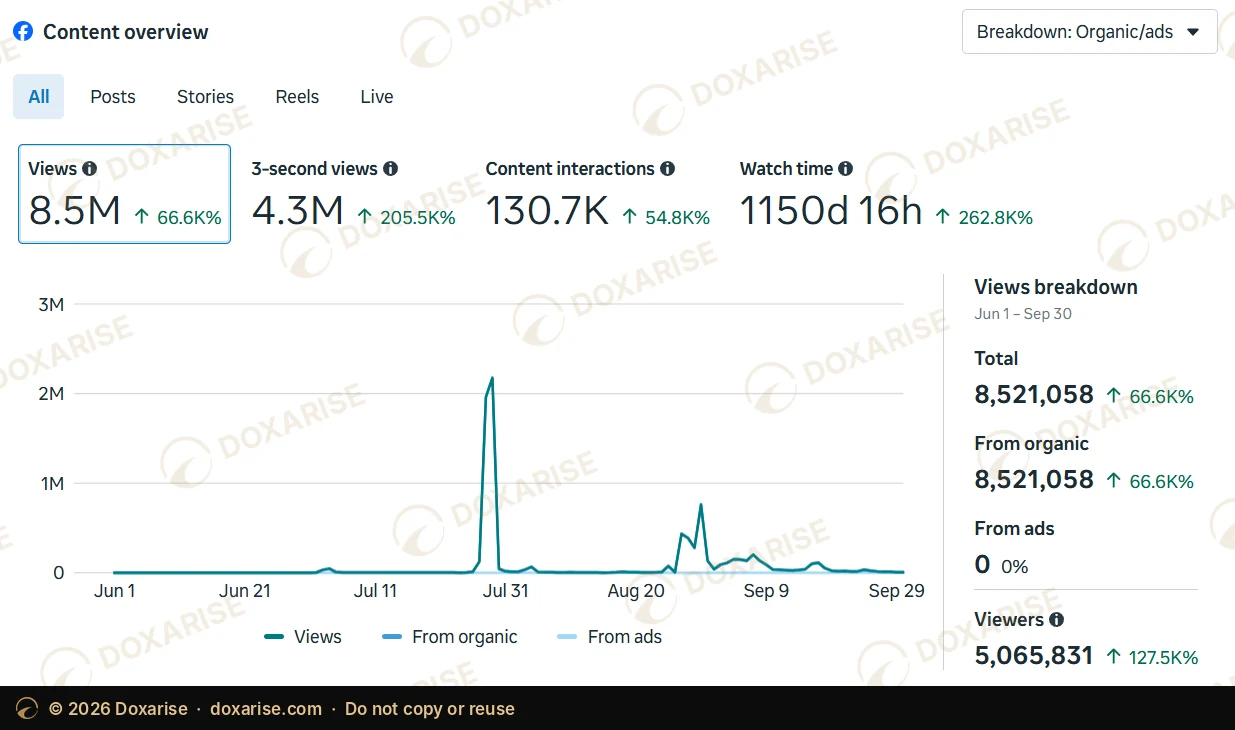Switch to the Stories tab
This screenshot has width=1235, height=730.
click(x=205, y=97)
